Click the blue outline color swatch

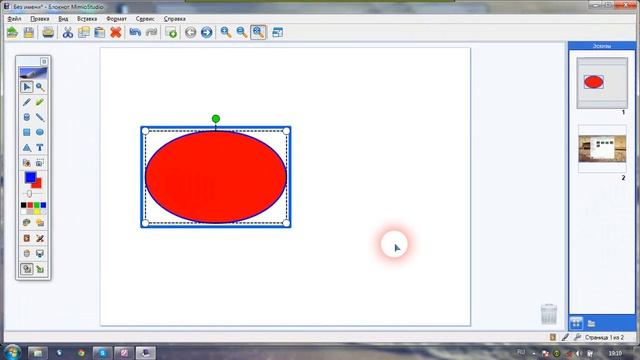[x=30, y=177]
